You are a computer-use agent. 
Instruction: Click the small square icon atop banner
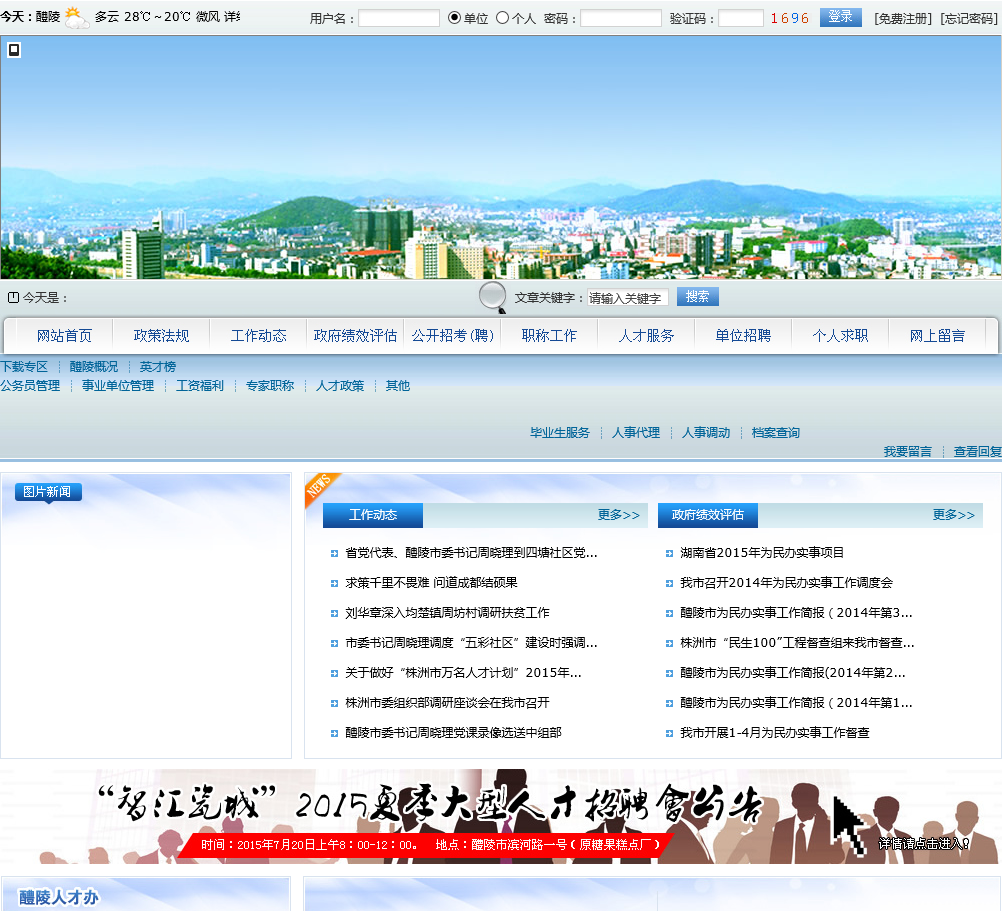pyautogui.click(x=14, y=49)
